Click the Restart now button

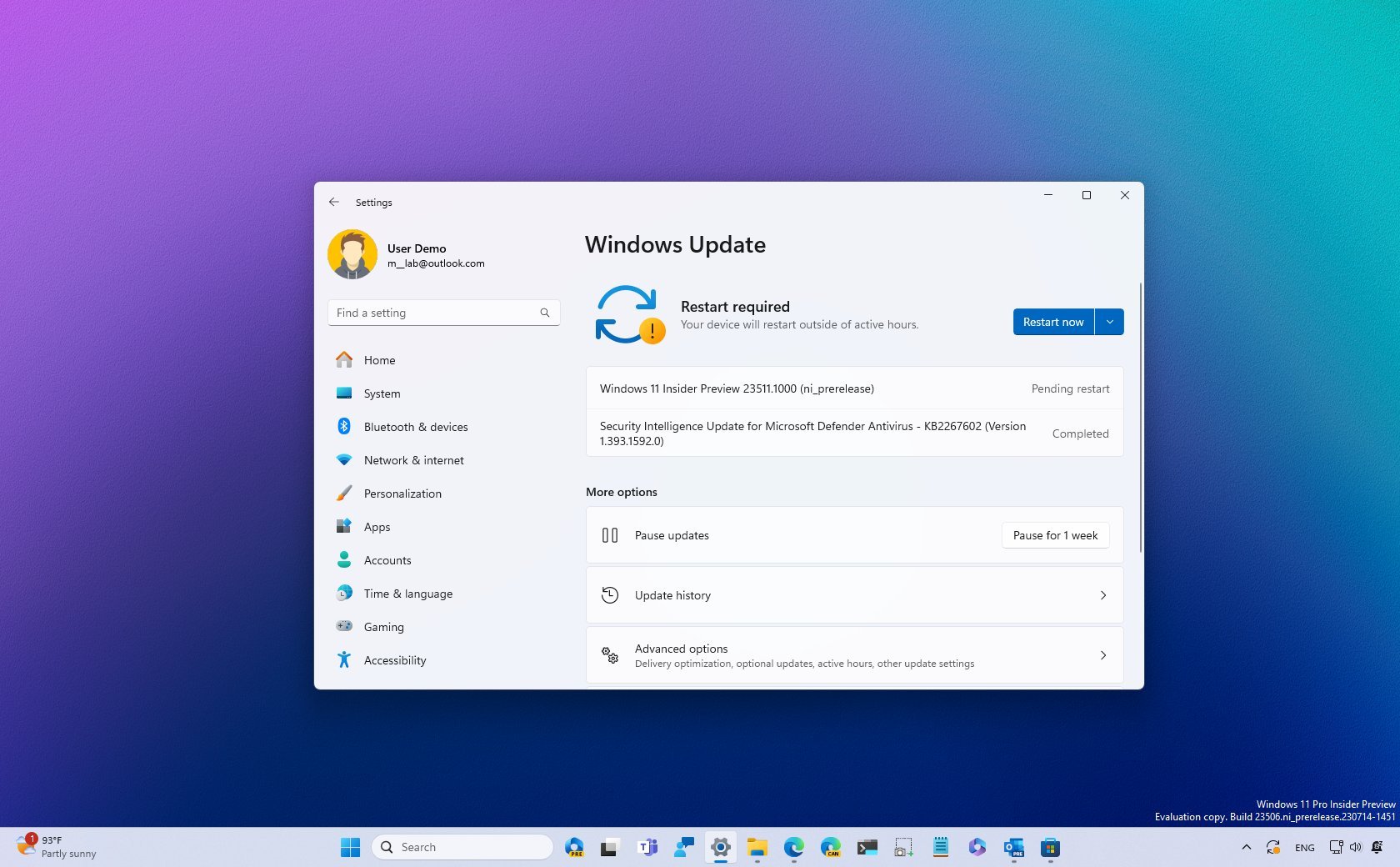pyautogui.click(x=1052, y=322)
